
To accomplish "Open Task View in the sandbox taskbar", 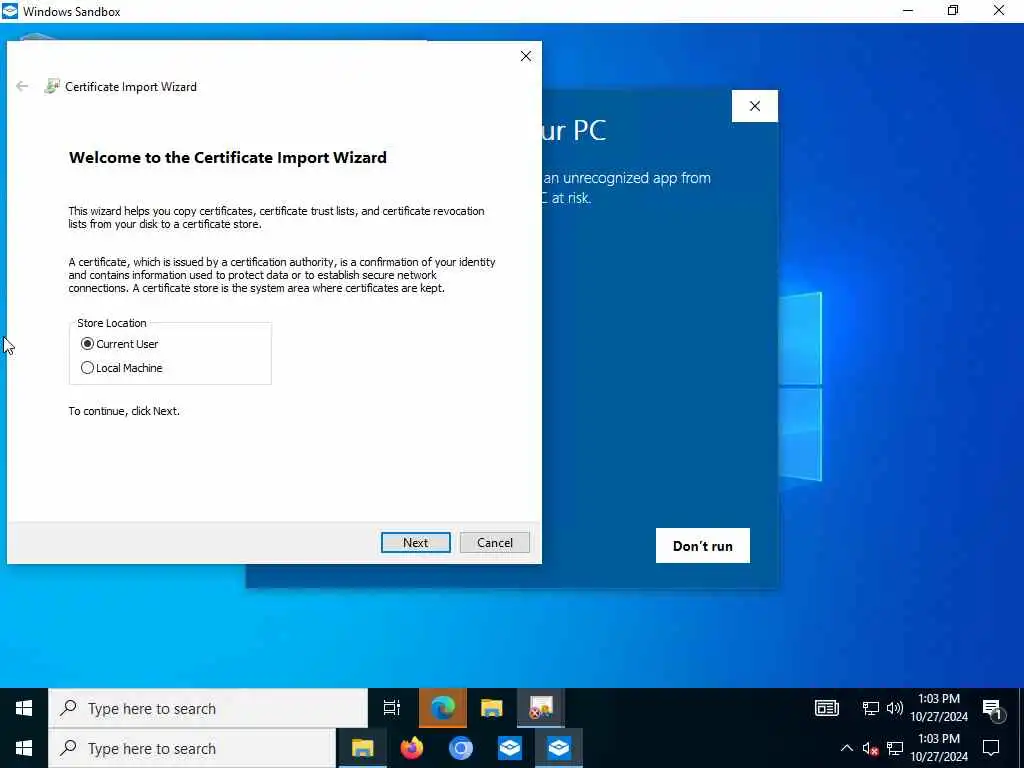I will point(392,708).
